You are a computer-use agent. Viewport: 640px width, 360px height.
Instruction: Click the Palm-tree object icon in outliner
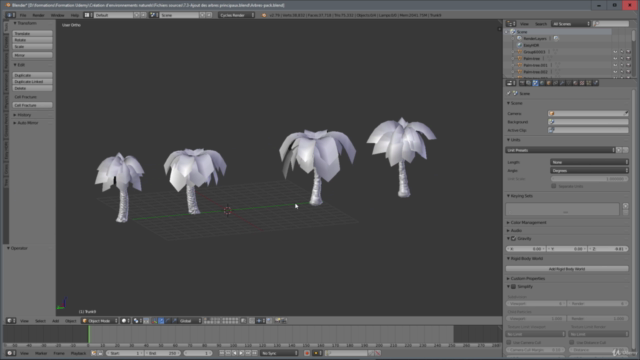tap(520, 58)
